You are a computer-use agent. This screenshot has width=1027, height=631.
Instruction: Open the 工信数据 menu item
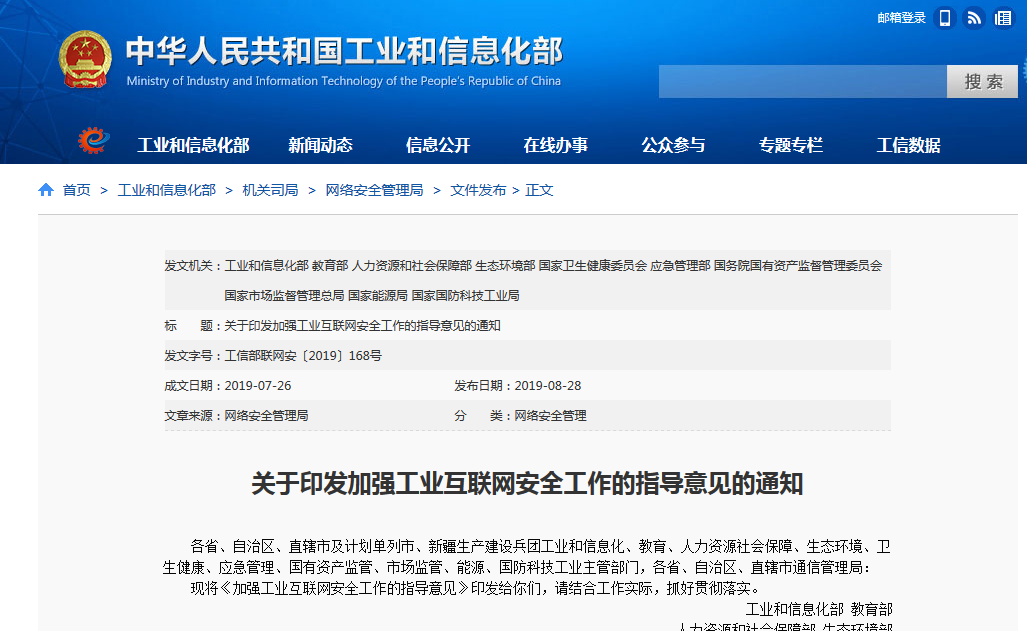(908, 145)
